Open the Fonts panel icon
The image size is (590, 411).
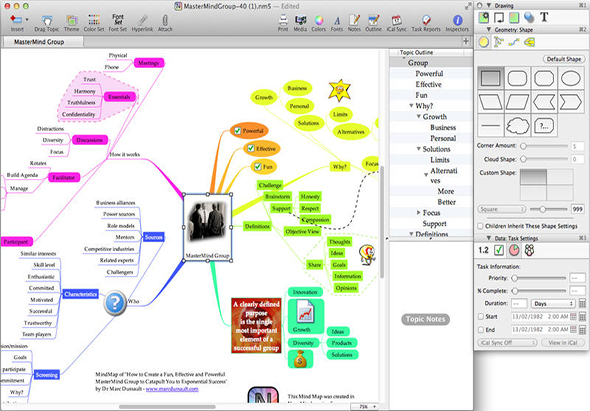[x=337, y=23]
